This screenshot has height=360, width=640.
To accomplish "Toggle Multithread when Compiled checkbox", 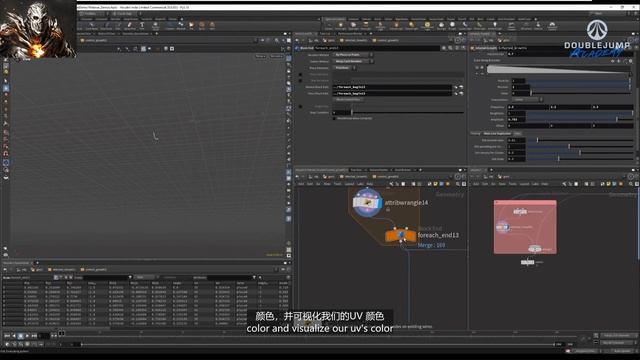I will [x=335, y=118].
